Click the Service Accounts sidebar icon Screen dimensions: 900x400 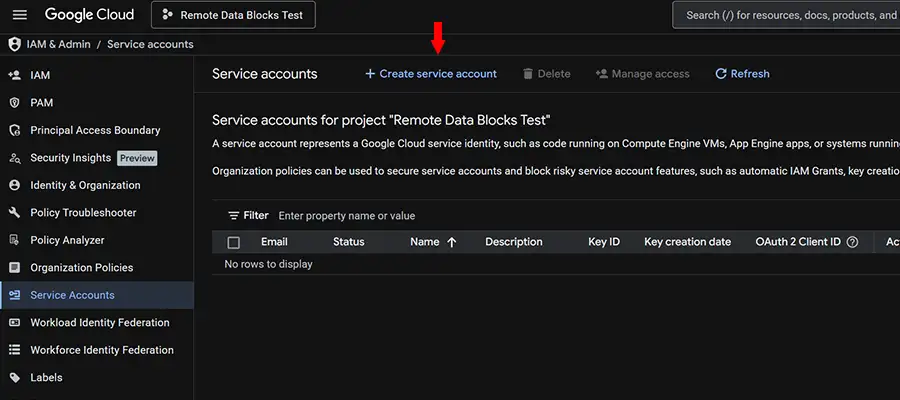pos(15,295)
